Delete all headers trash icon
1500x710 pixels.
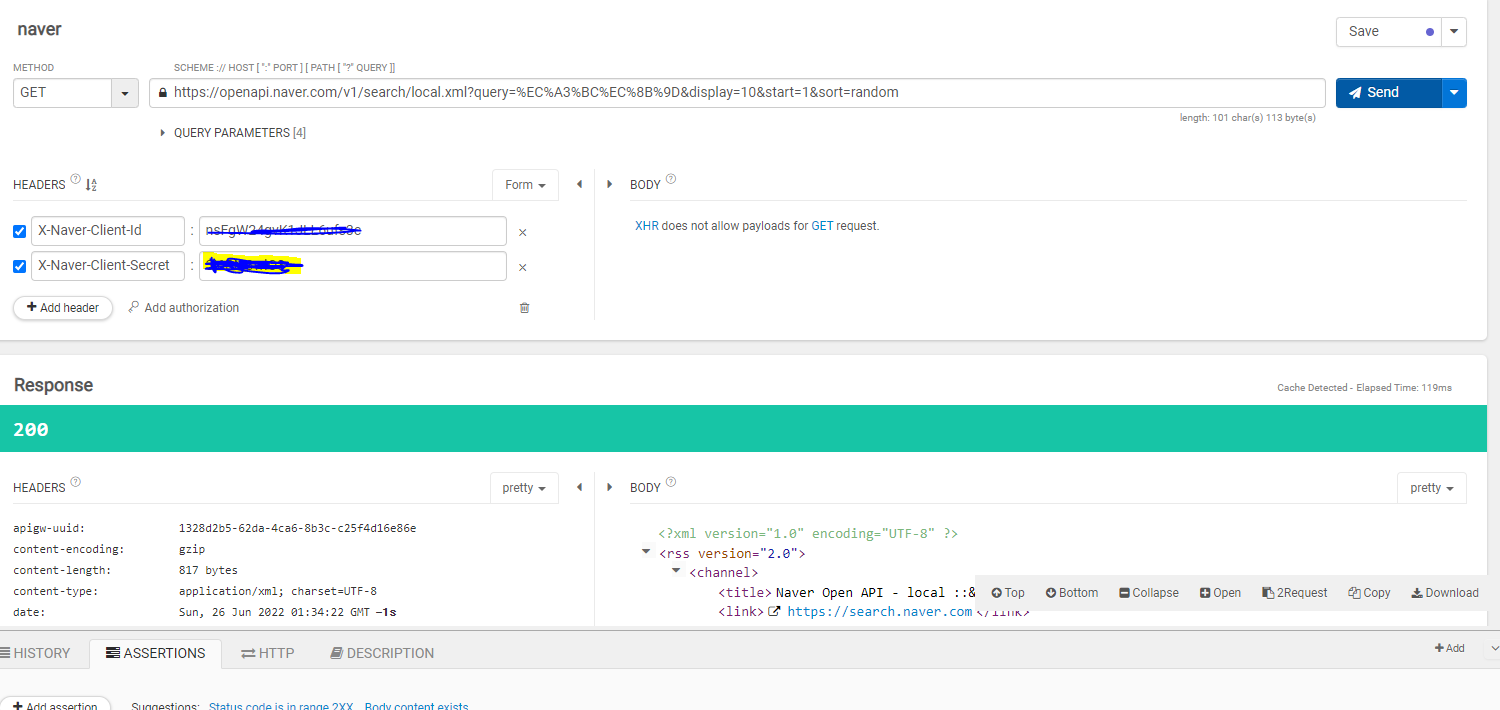[524, 308]
